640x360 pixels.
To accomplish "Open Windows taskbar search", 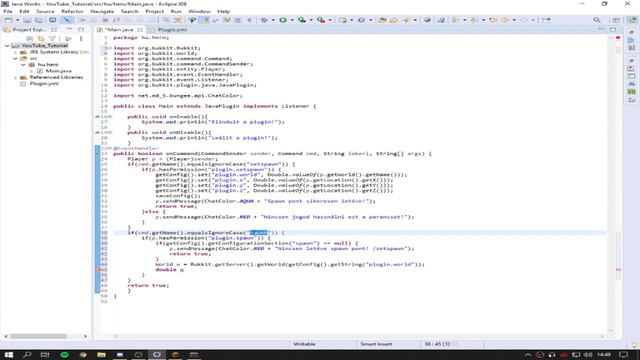I will tap(27, 355).
